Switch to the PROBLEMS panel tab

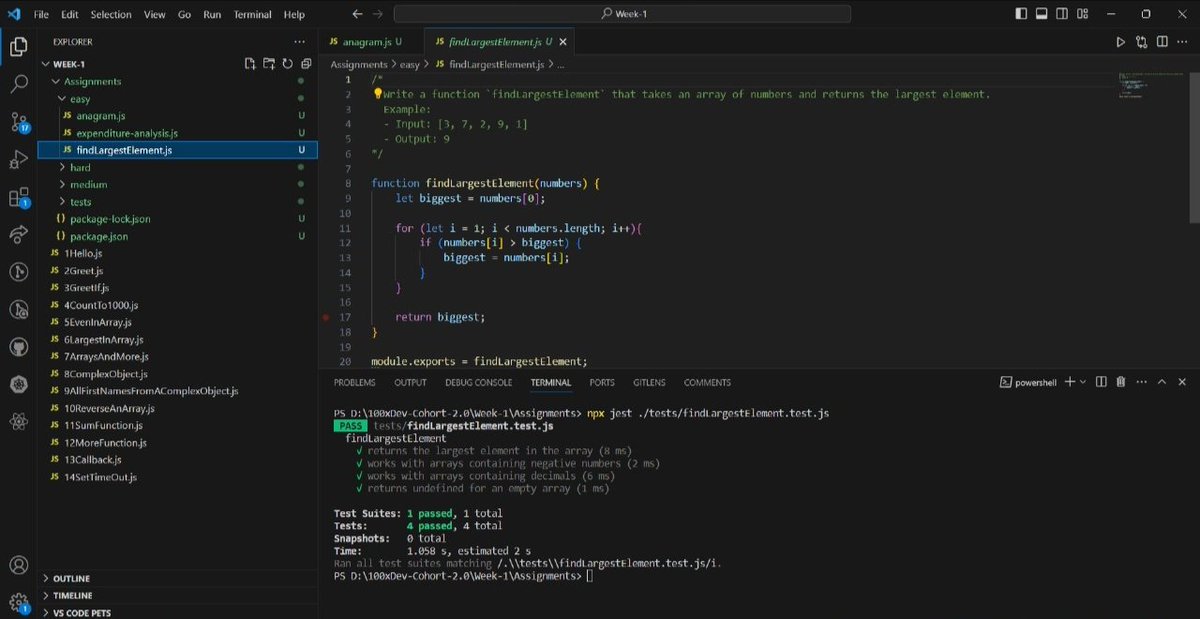point(354,382)
